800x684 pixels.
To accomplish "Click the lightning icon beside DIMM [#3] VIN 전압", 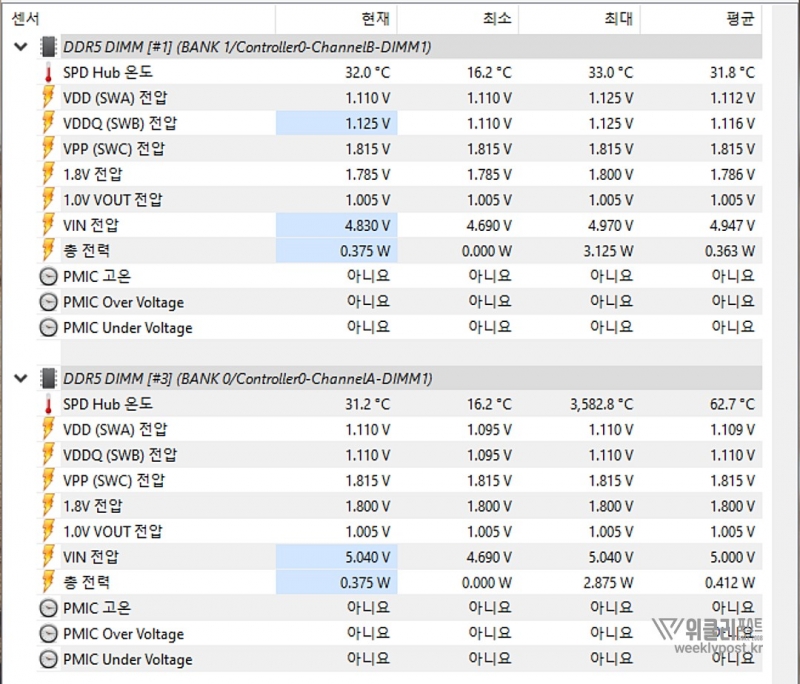I will (x=47, y=557).
